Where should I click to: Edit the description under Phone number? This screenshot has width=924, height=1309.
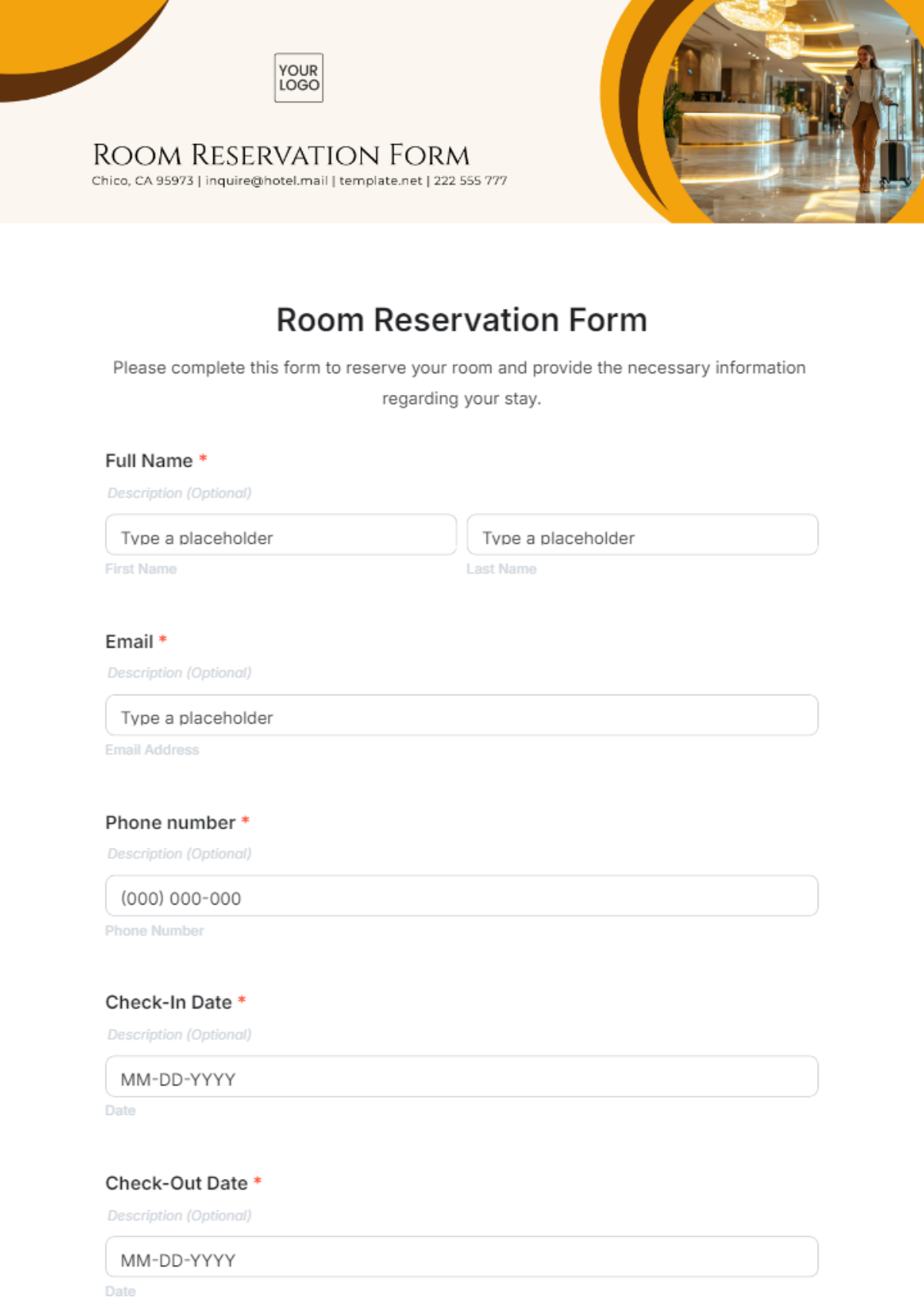click(179, 854)
